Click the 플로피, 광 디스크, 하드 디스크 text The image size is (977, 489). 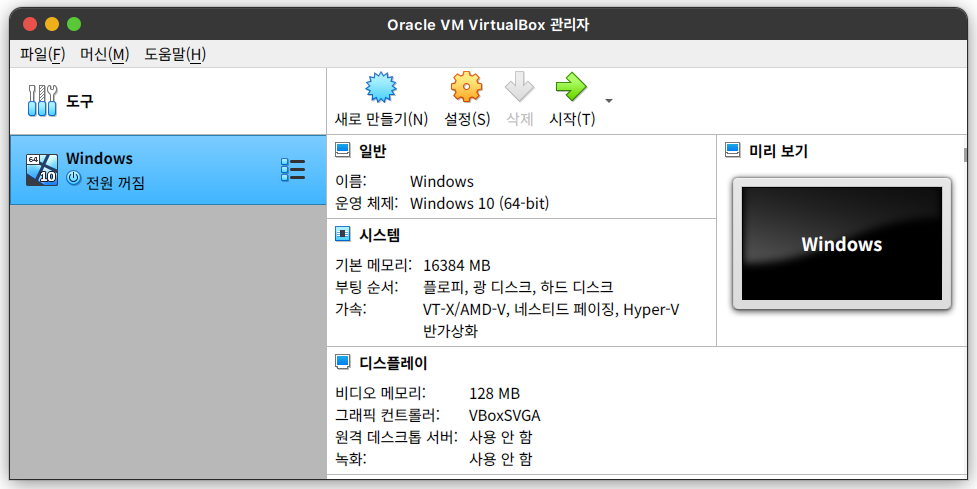(518, 287)
